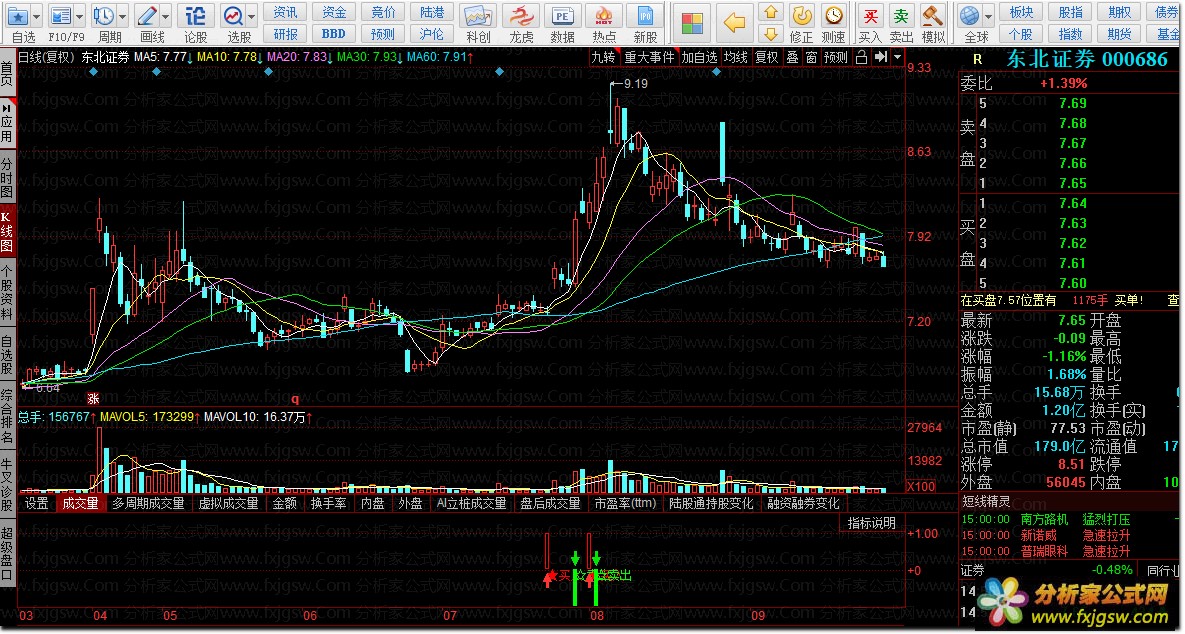Expand the 选股 screener dropdown arrow
Viewport: 1185px width, 634px height.
coord(252,16)
